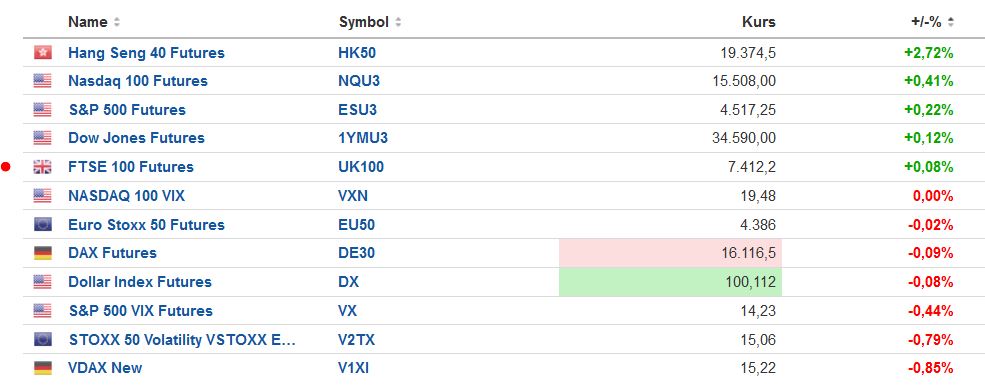Open S&P 500 Futures link
985x392 pixels.
tap(128, 110)
